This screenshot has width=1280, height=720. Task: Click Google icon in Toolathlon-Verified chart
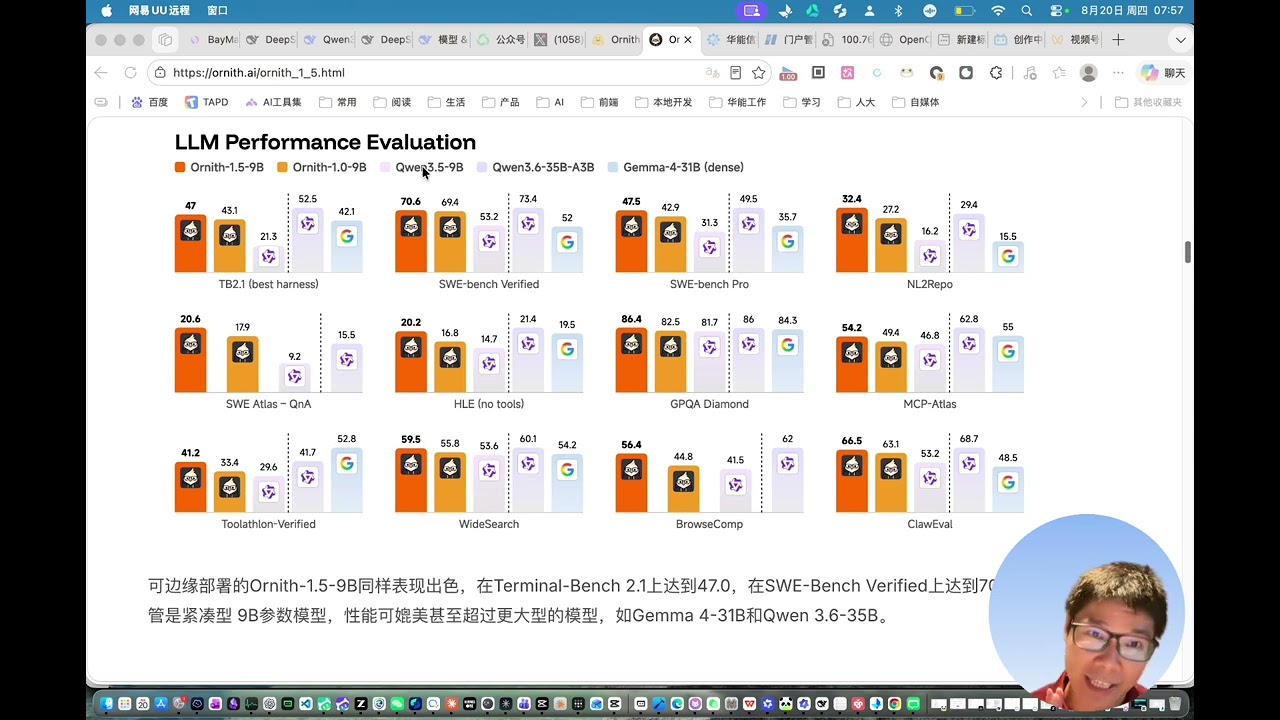346,463
